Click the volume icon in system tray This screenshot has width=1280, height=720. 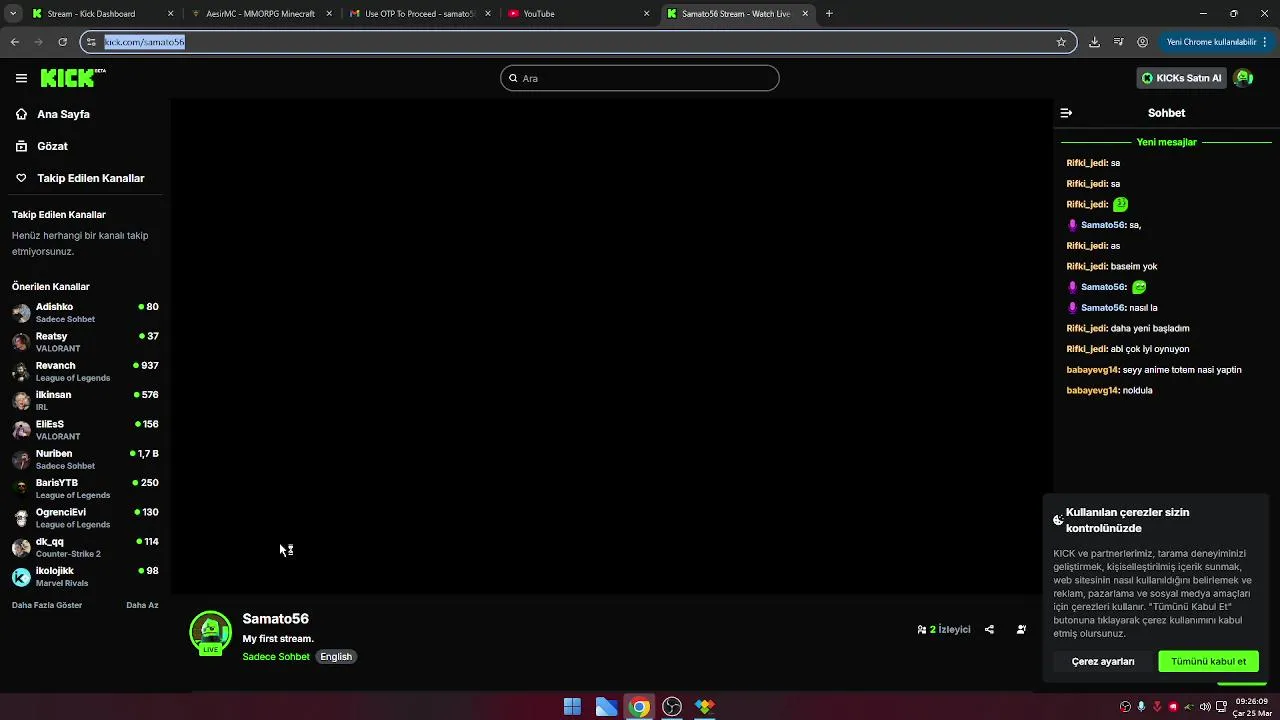pyautogui.click(x=1205, y=707)
